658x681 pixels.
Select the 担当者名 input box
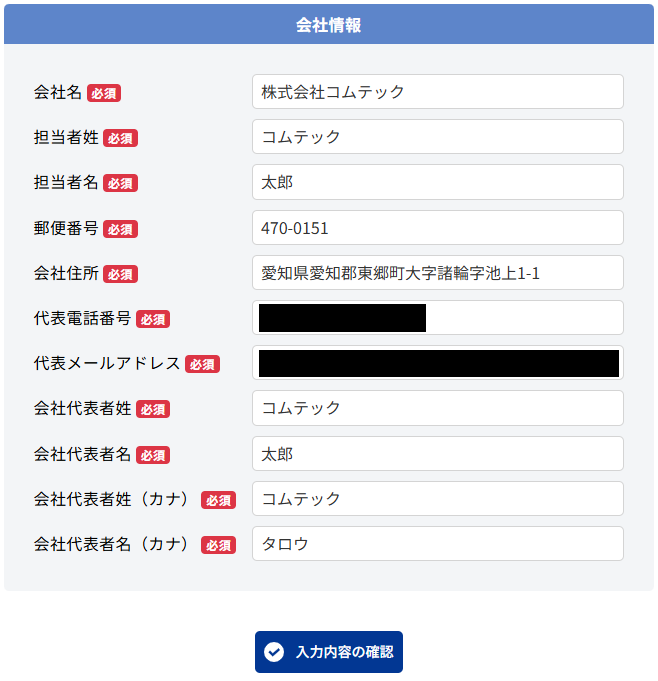437,182
